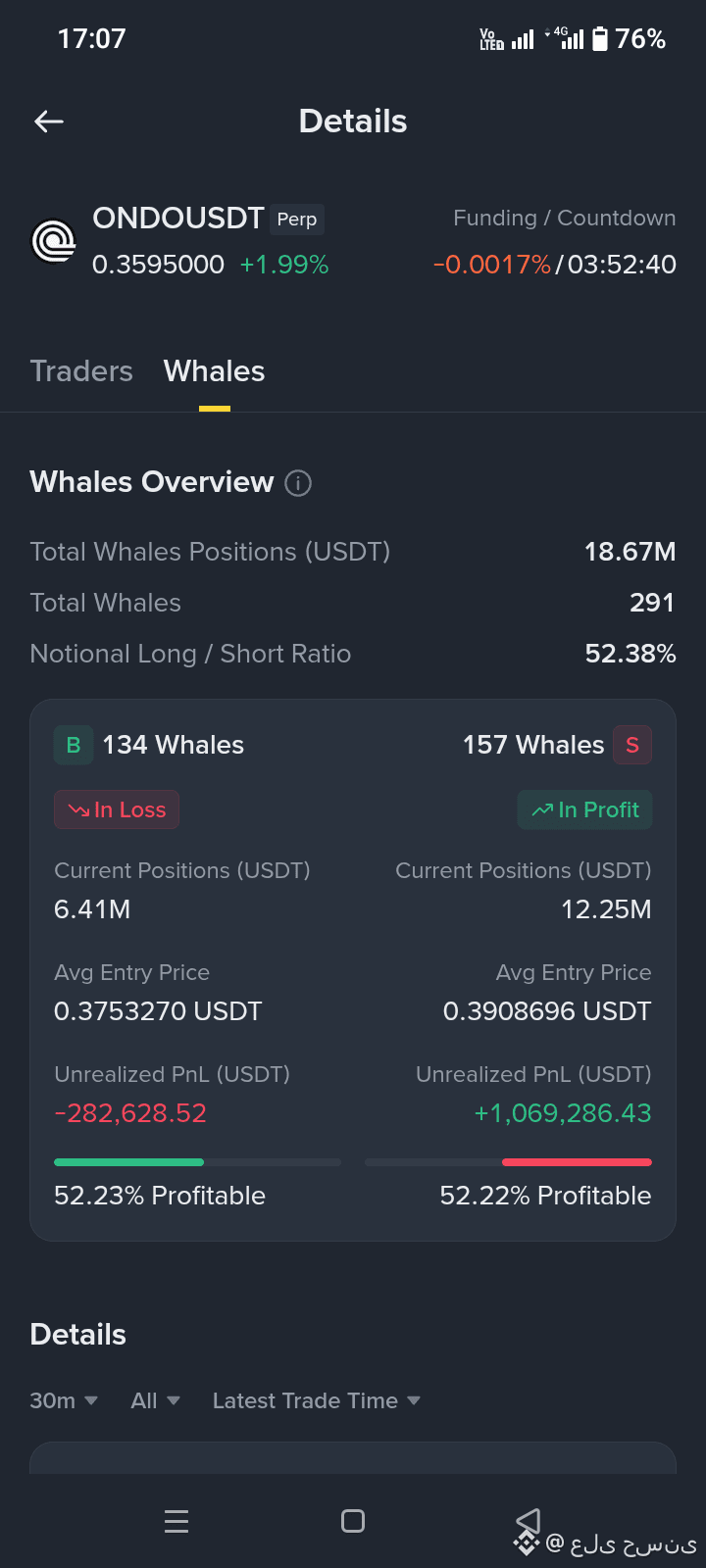Tap the green B buy badge

click(74, 745)
